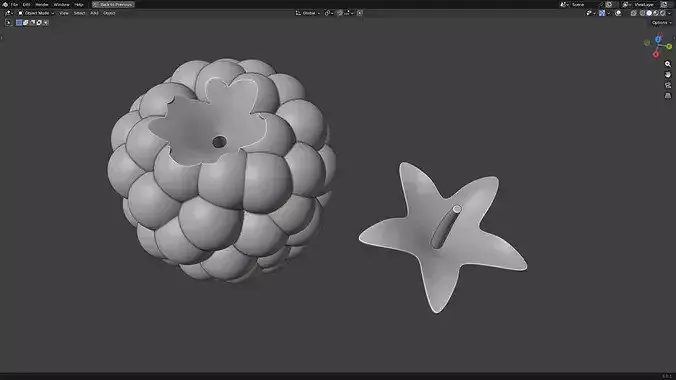Screen dimensions: 676x380
Task: Open the Render menu
Action: [42, 4]
